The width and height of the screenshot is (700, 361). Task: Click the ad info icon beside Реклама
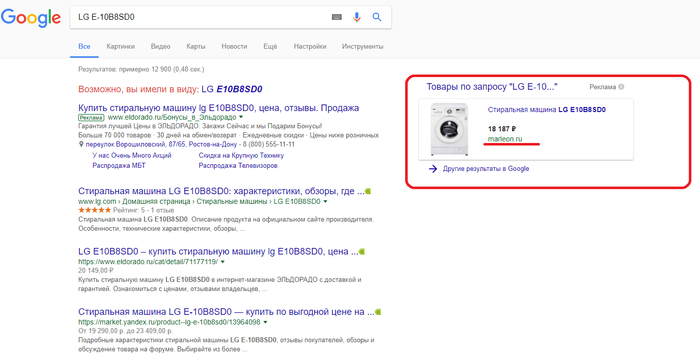(x=621, y=87)
